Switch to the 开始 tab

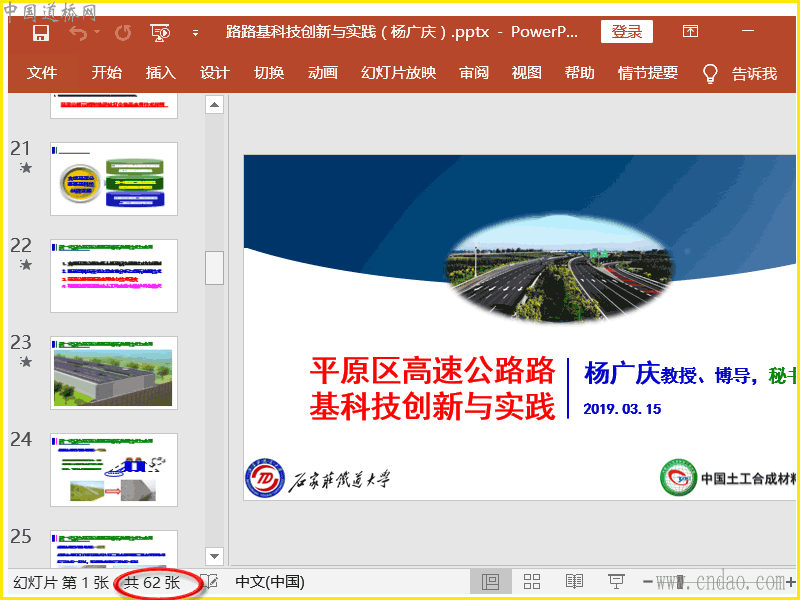coord(107,73)
